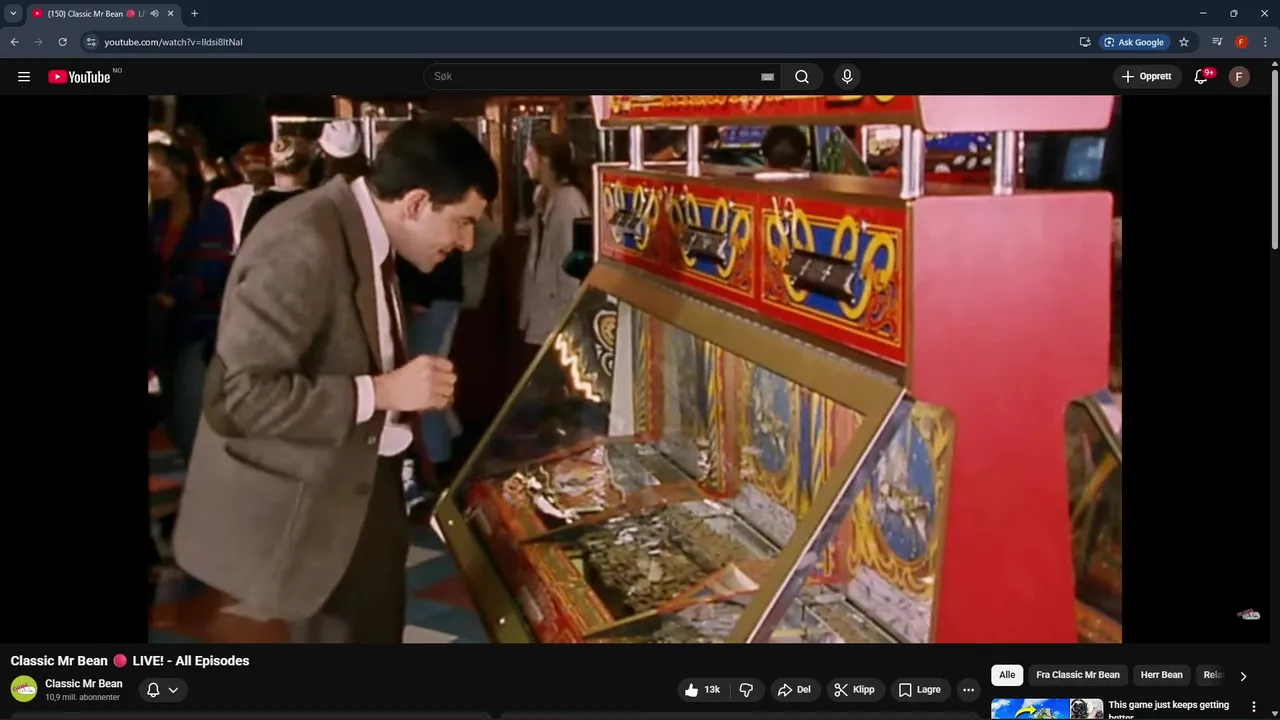Select the Alle filter chip
This screenshot has height=720, width=1280.
(x=1007, y=675)
